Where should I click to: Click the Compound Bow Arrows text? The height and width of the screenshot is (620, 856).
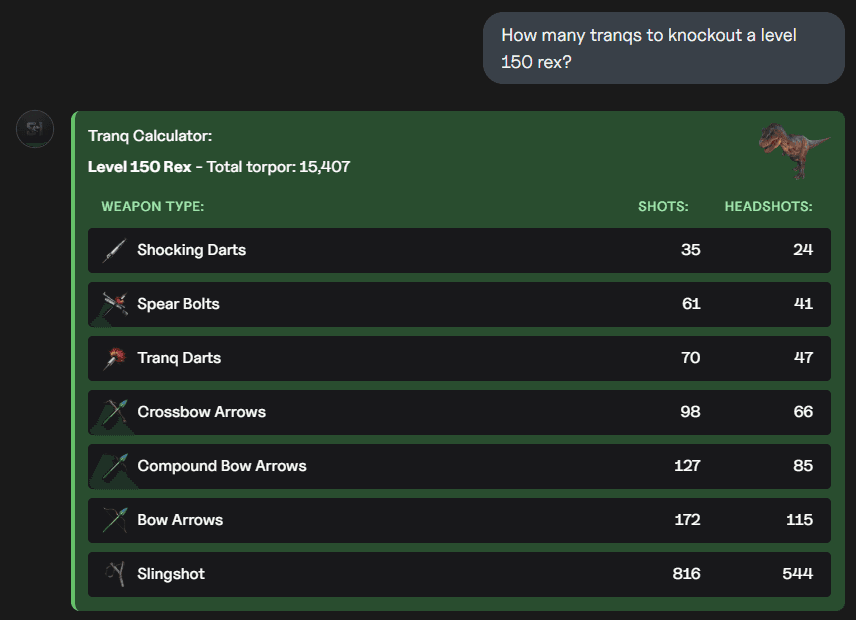coord(222,466)
